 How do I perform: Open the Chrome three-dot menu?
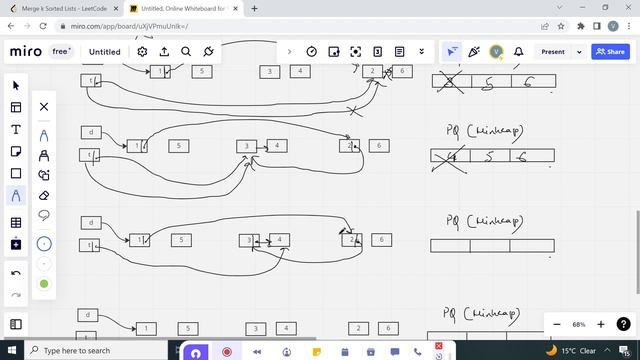coord(629,26)
